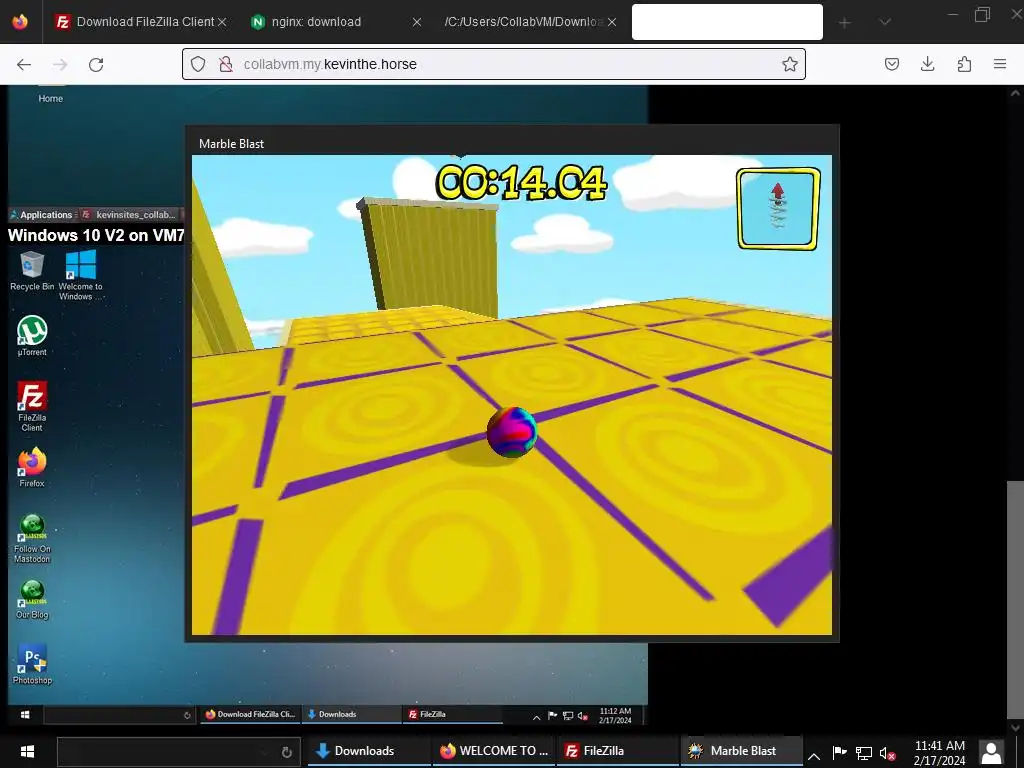Click the inner VM taskbar search box

(x=119, y=715)
